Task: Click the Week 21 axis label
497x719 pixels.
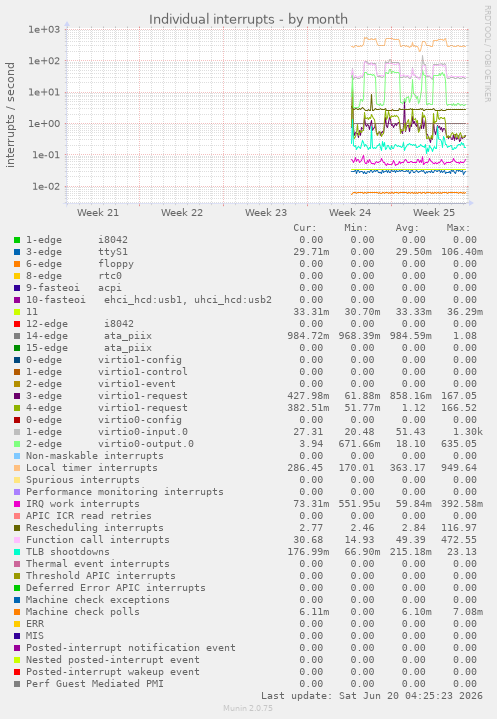Action: (x=98, y=212)
